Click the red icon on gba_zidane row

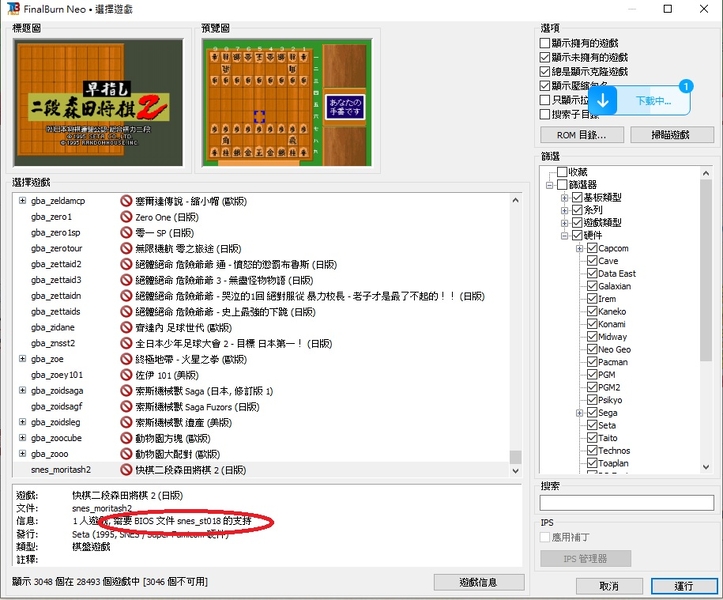(126, 327)
